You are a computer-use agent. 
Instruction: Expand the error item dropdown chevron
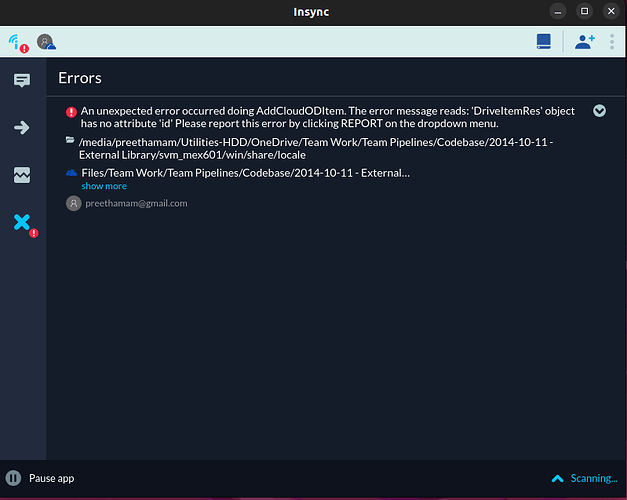(599, 111)
